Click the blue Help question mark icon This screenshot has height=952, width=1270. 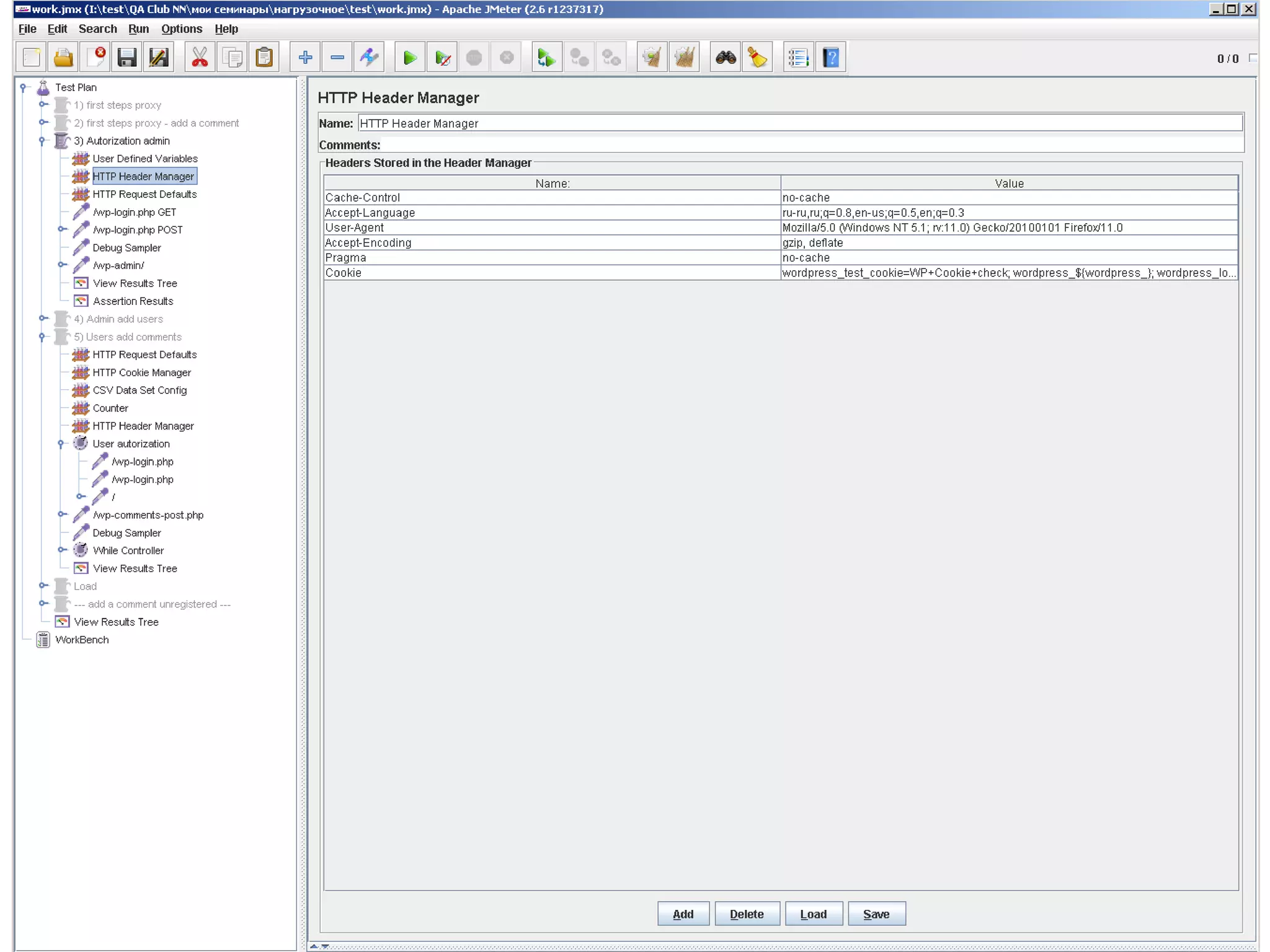[x=831, y=58]
